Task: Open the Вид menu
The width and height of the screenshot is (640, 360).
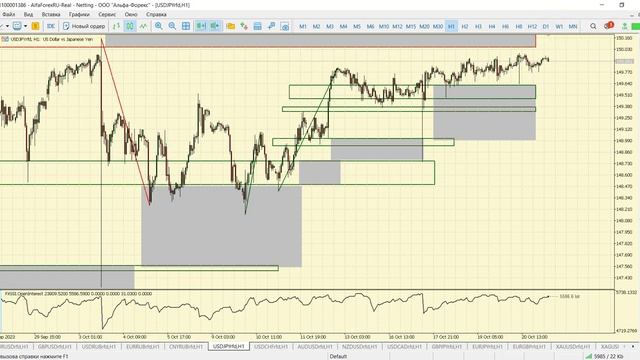Action: [x=28, y=14]
